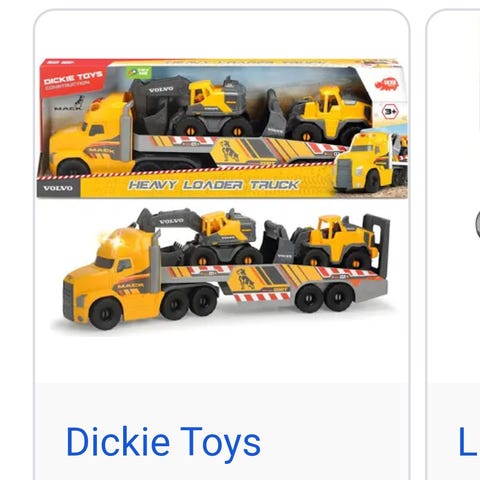Click the Volvo excavator on the unboxed trailer

point(197,235)
